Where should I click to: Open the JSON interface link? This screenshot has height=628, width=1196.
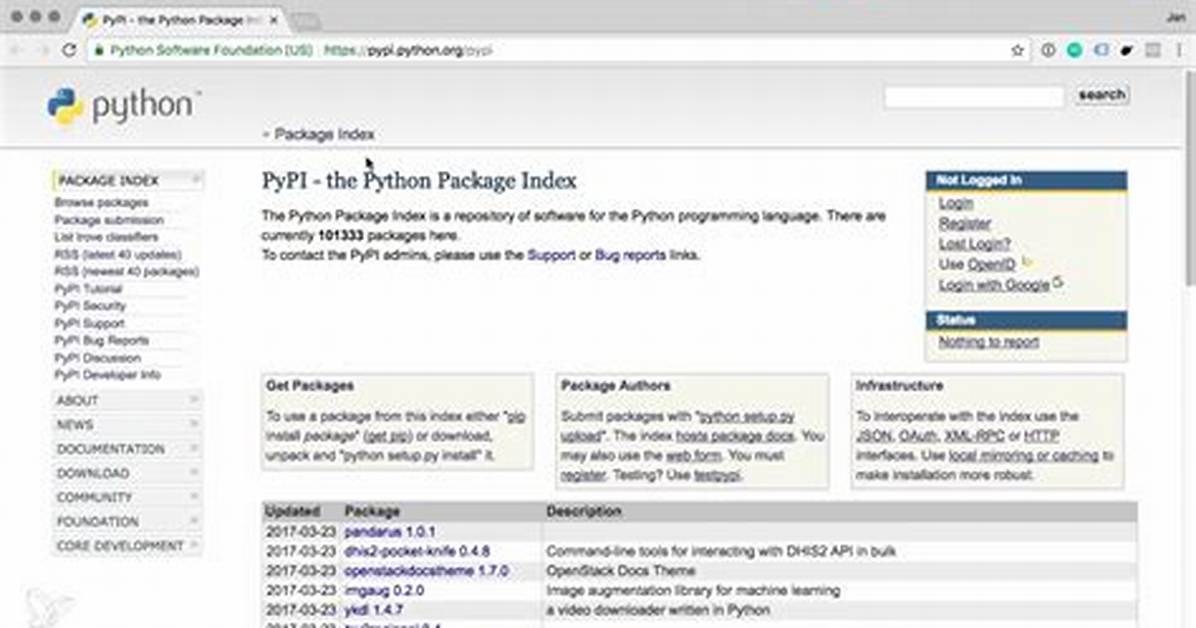pos(873,436)
